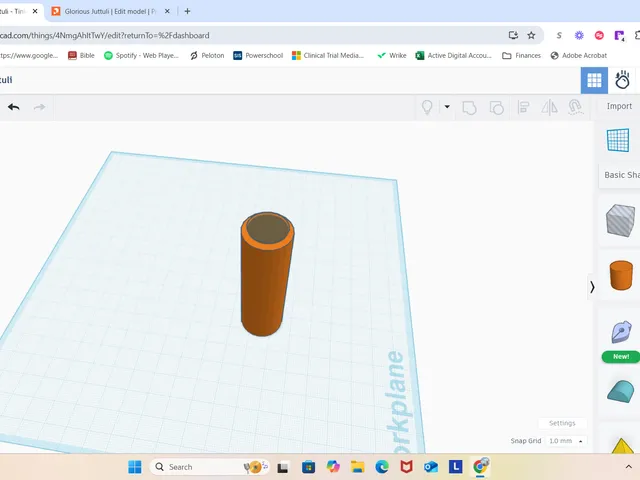Viewport: 640px width, 480px height.
Task: Open the Adobe Acrobat bookmark
Action: [x=578, y=56]
